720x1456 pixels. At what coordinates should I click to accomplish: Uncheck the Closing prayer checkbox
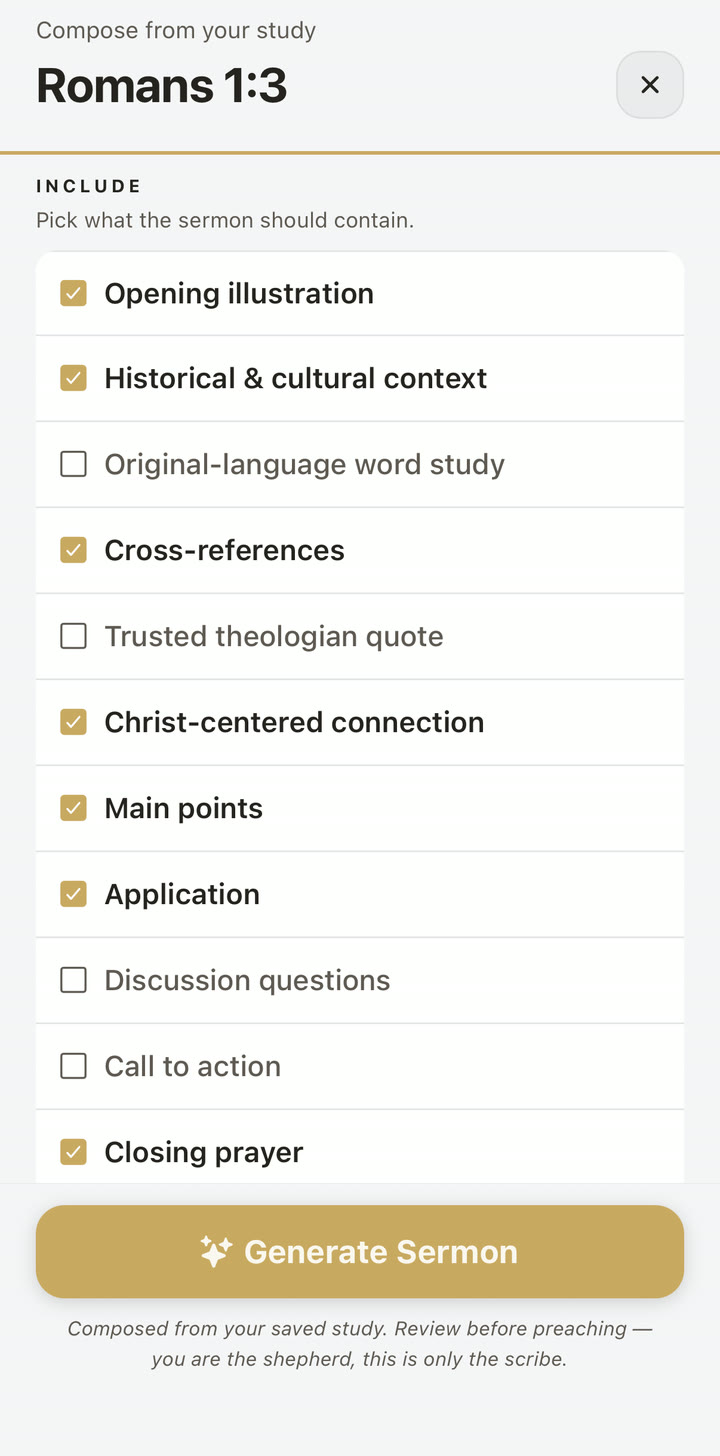click(73, 1152)
